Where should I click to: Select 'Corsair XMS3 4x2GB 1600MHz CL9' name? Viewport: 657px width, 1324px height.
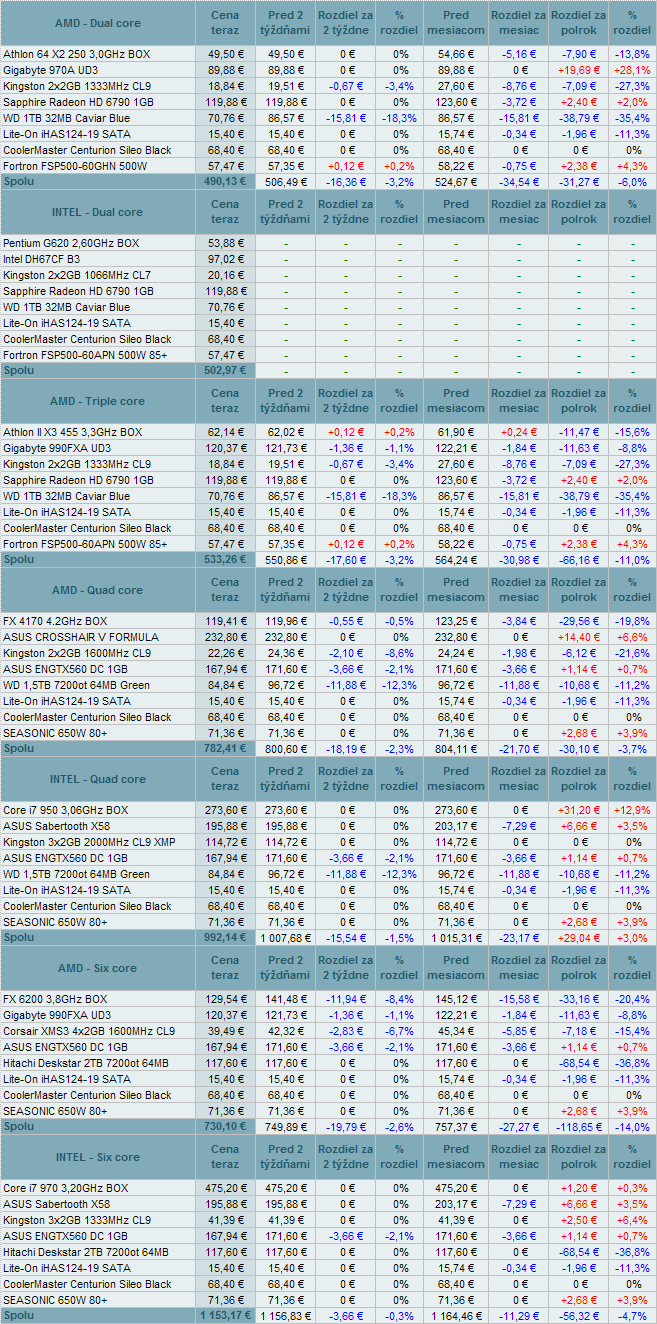click(89, 1031)
